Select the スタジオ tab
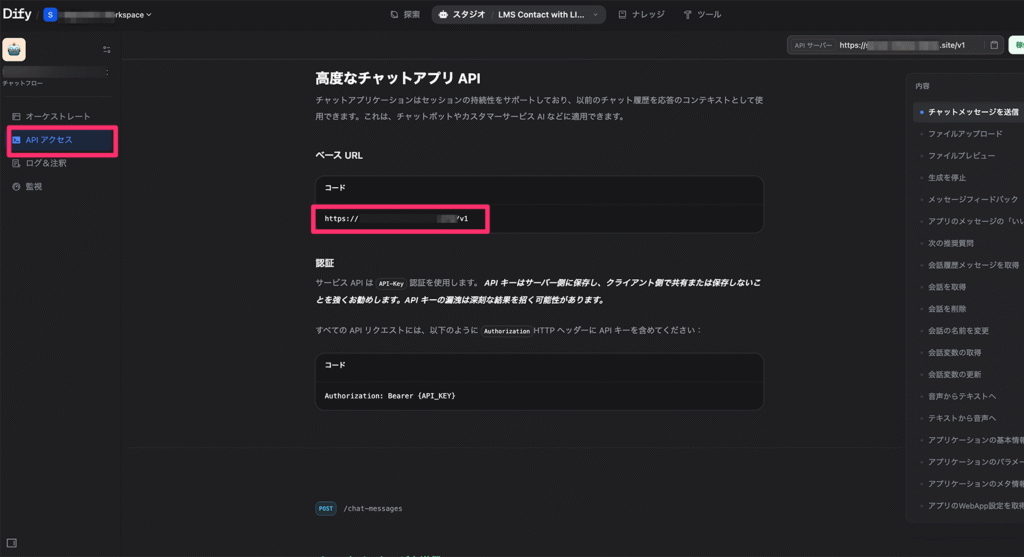The width and height of the screenshot is (1024, 557). point(462,14)
